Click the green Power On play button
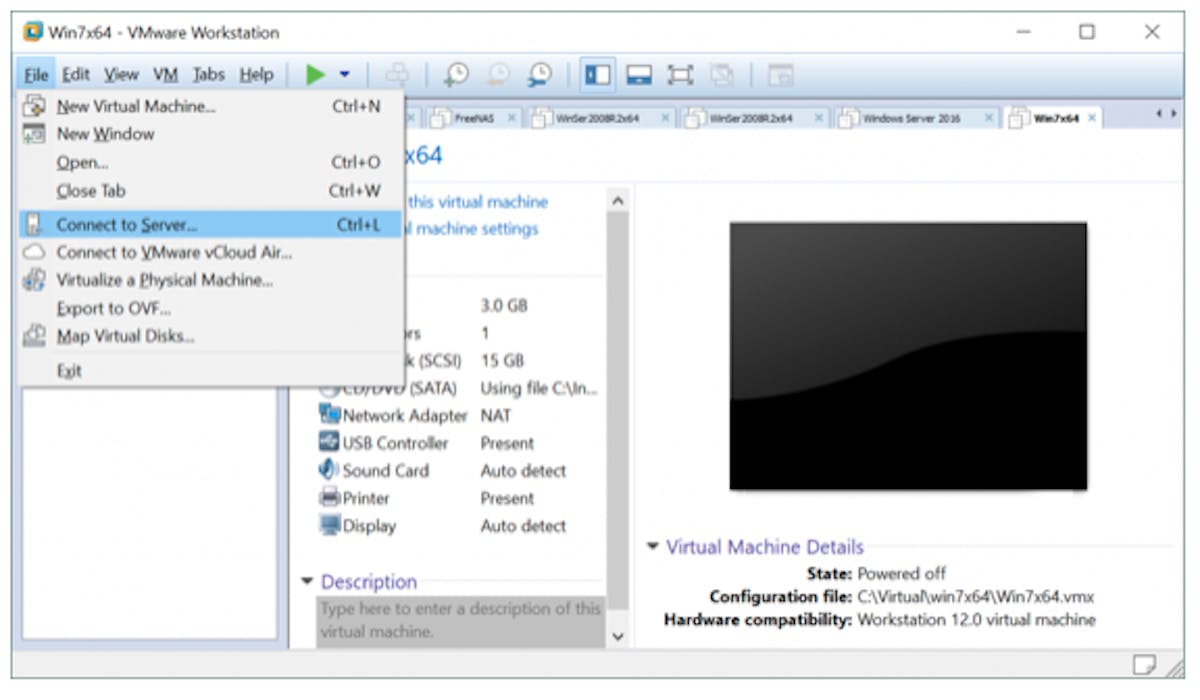The width and height of the screenshot is (1200, 700). 315,75
